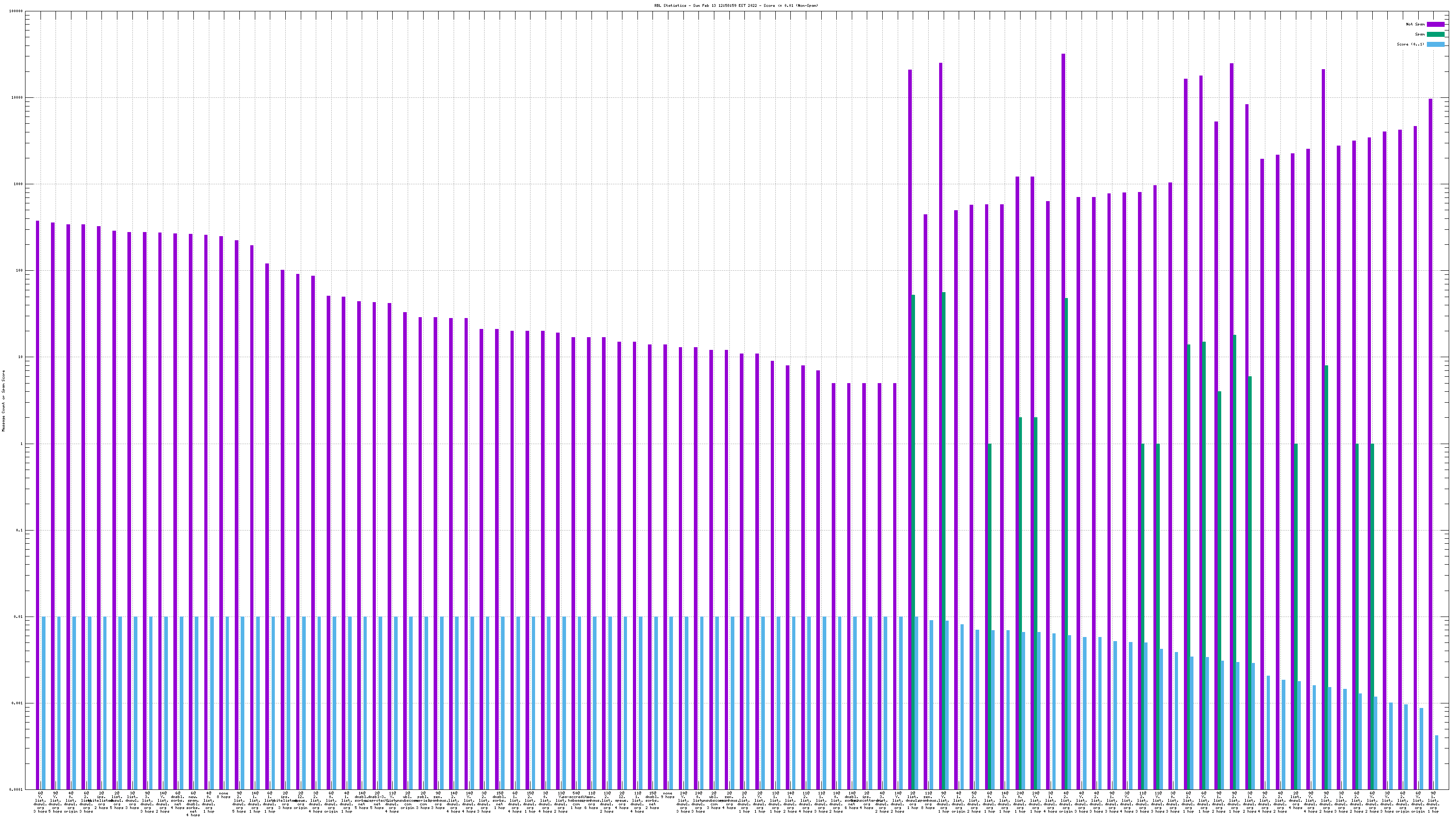Click the 'Message Count or Spam Score' axis label
The height and width of the screenshot is (819, 1456).
click(3, 401)
